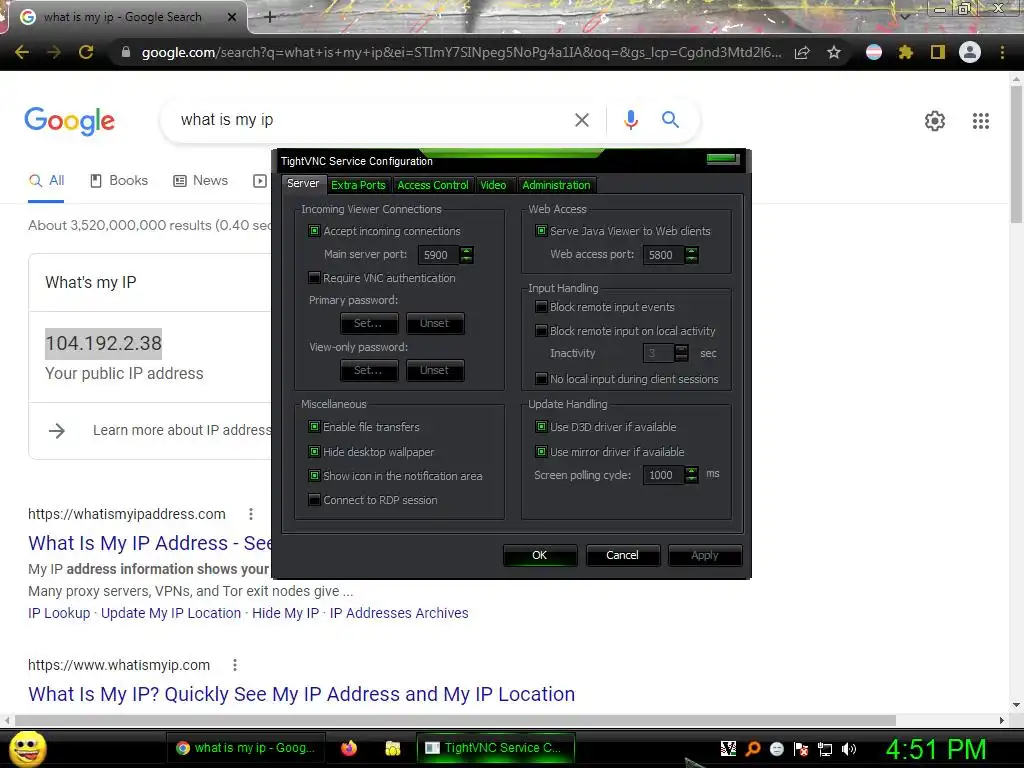This screenshot has width=1024, height=768.
Task: Check No local input during client sessions
Action: 541,379
